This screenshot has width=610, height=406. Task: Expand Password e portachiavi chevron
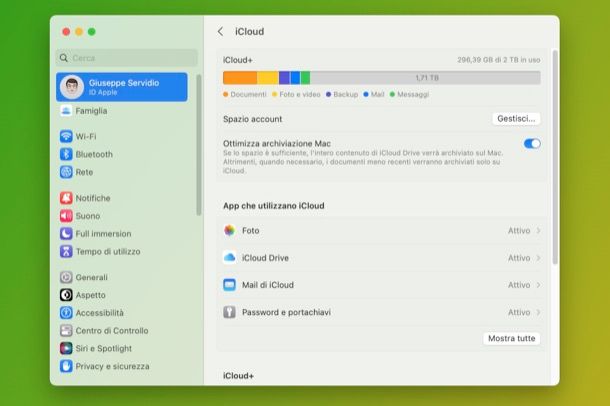pos(538,312)
